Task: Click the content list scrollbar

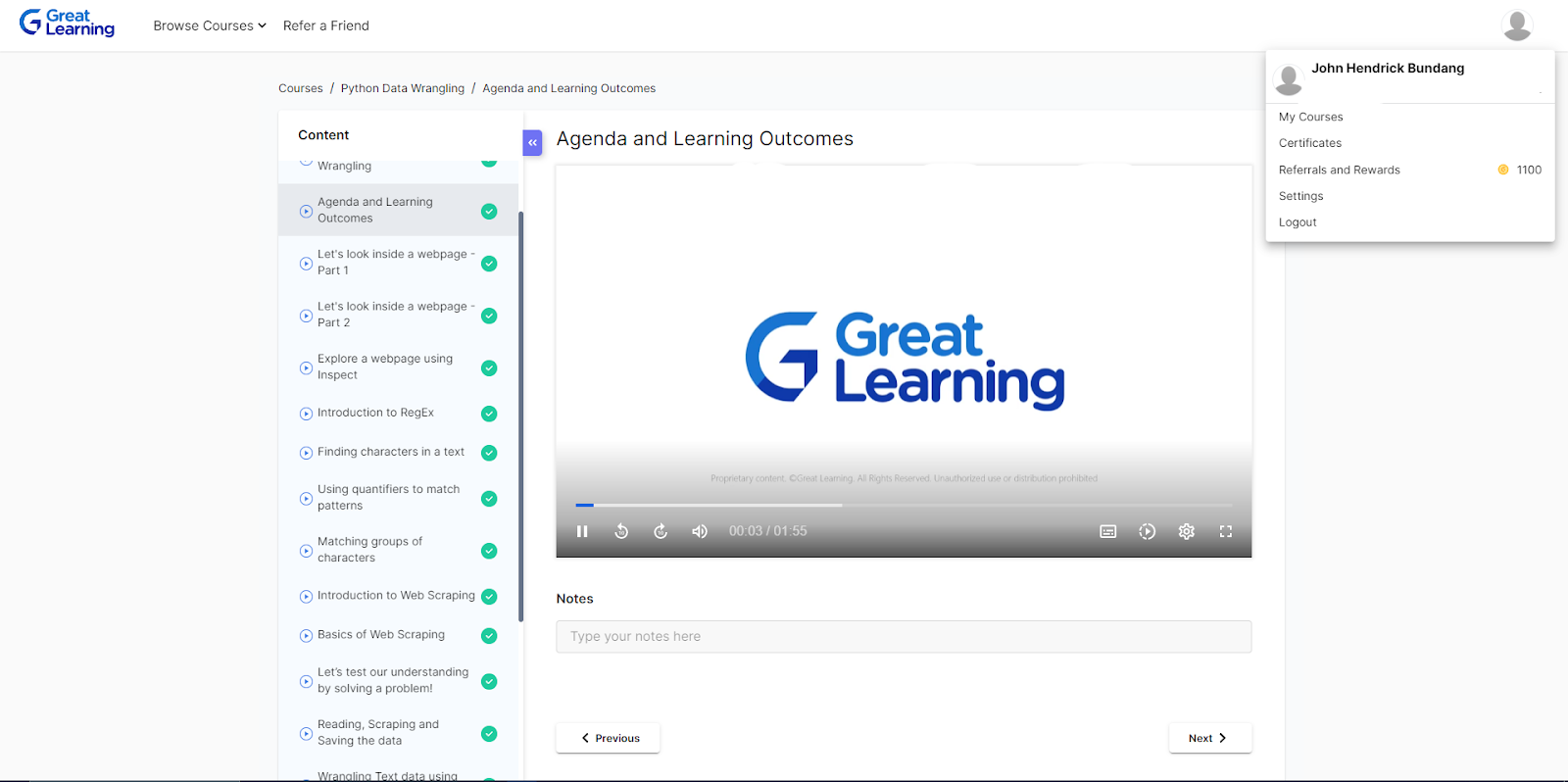Action: point(520,416)
